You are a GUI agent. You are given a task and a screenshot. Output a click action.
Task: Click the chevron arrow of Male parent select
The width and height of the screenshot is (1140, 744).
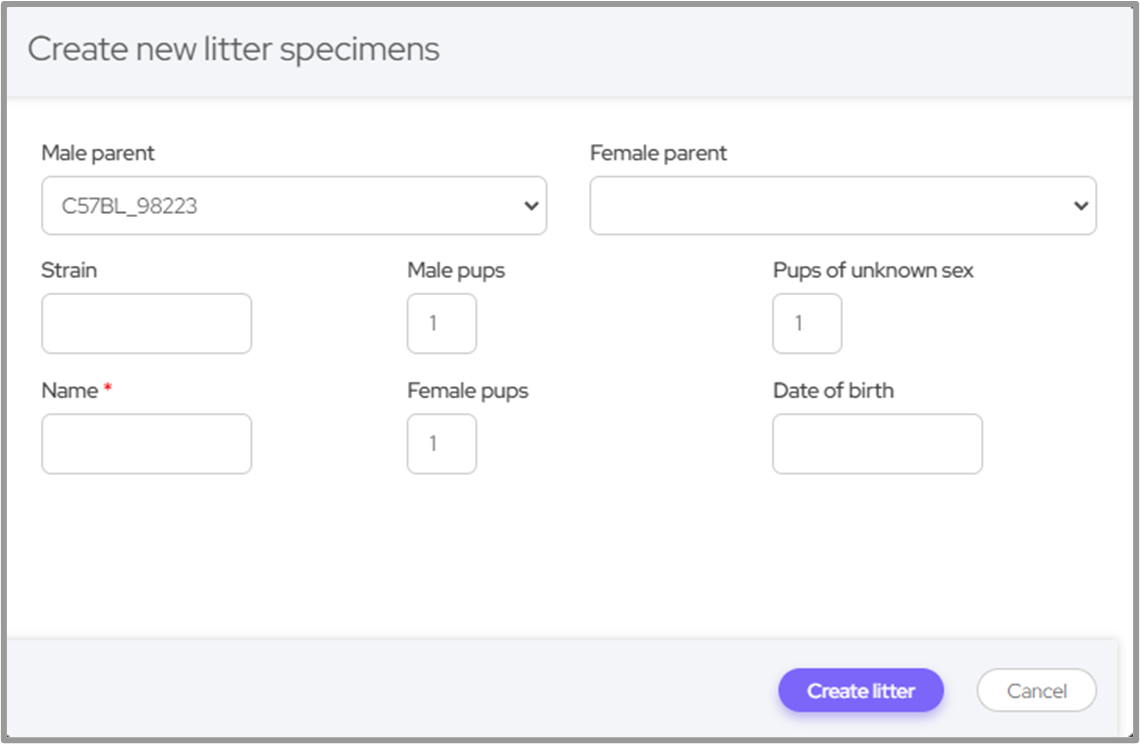(531, 206)
